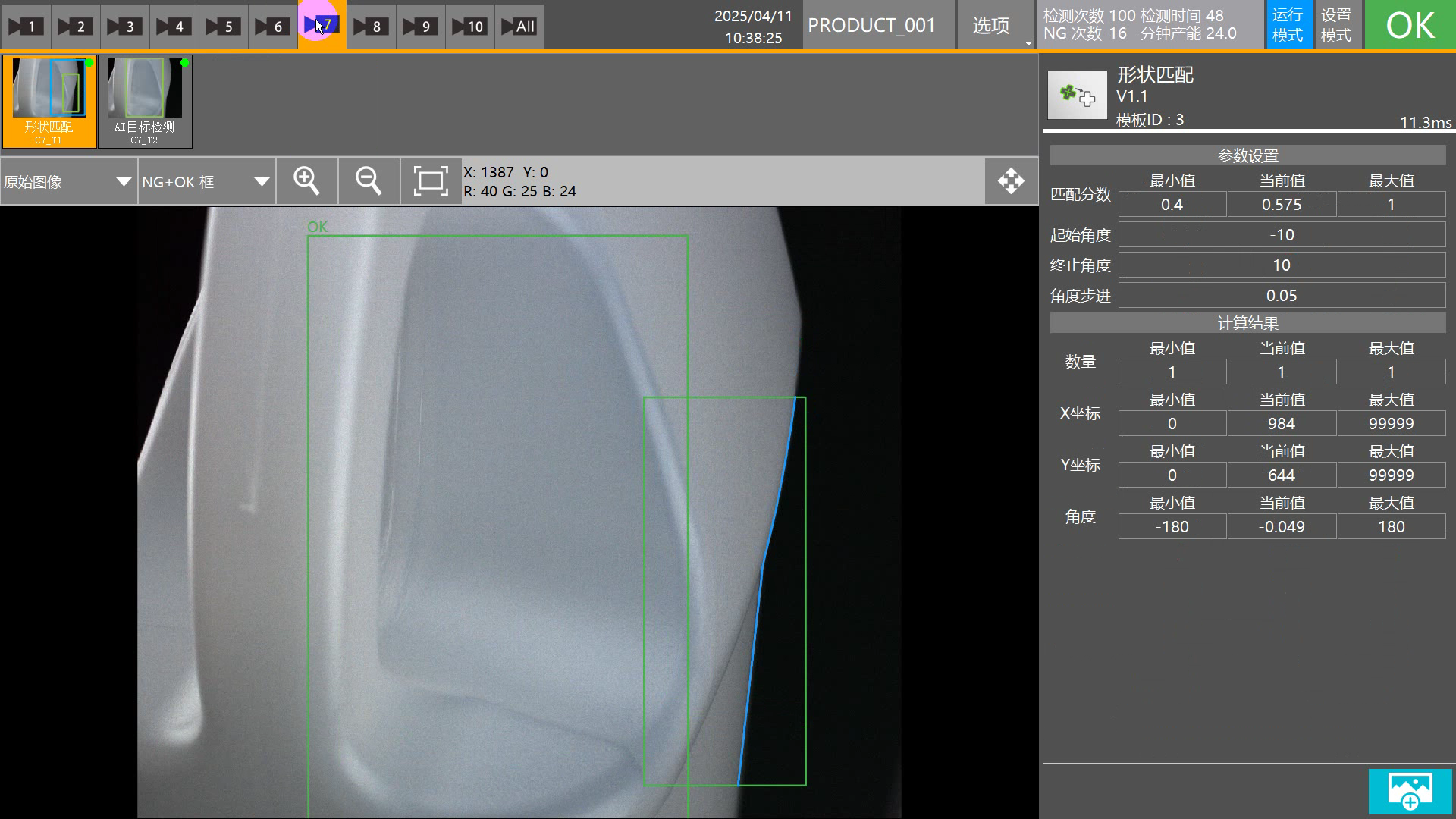The width and height of the screenshot is (1456, 819).
Task: Click the shape matching tool icon
Action: (1077, 96)
